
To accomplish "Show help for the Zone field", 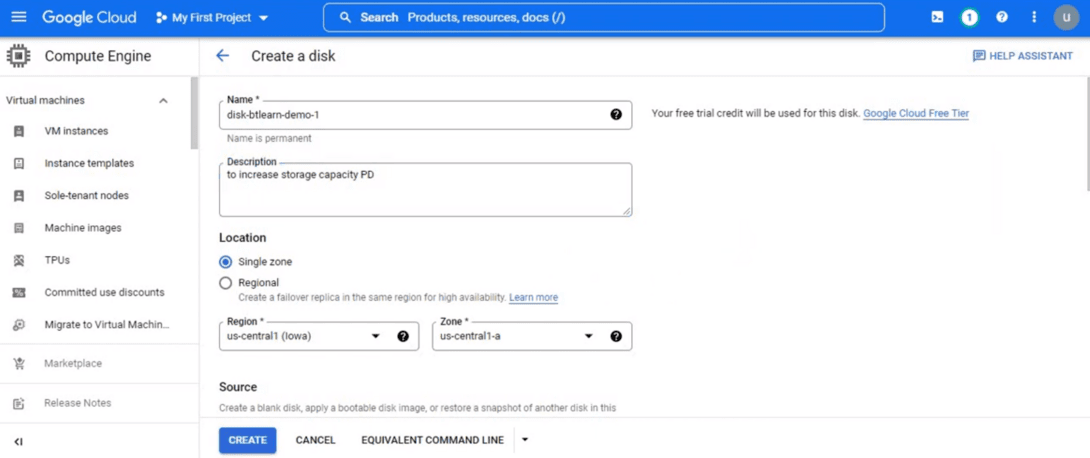I will point(616,337).
